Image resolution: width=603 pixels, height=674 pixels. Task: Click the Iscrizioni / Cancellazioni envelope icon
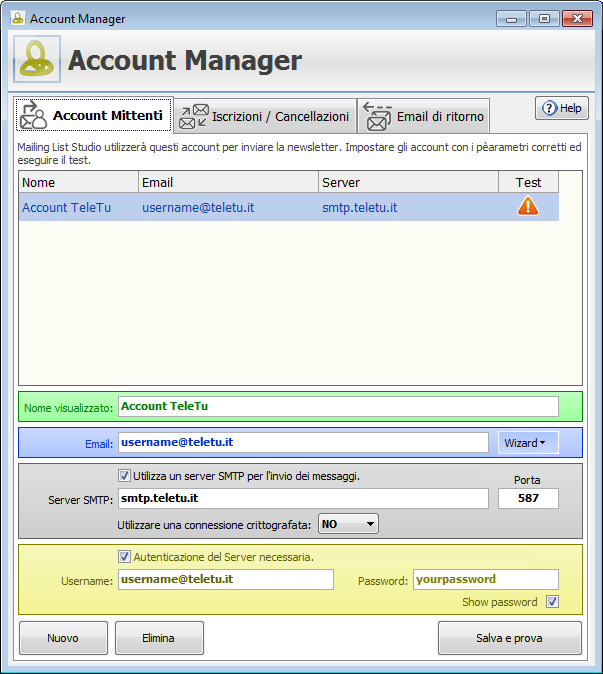click(193, 117)
